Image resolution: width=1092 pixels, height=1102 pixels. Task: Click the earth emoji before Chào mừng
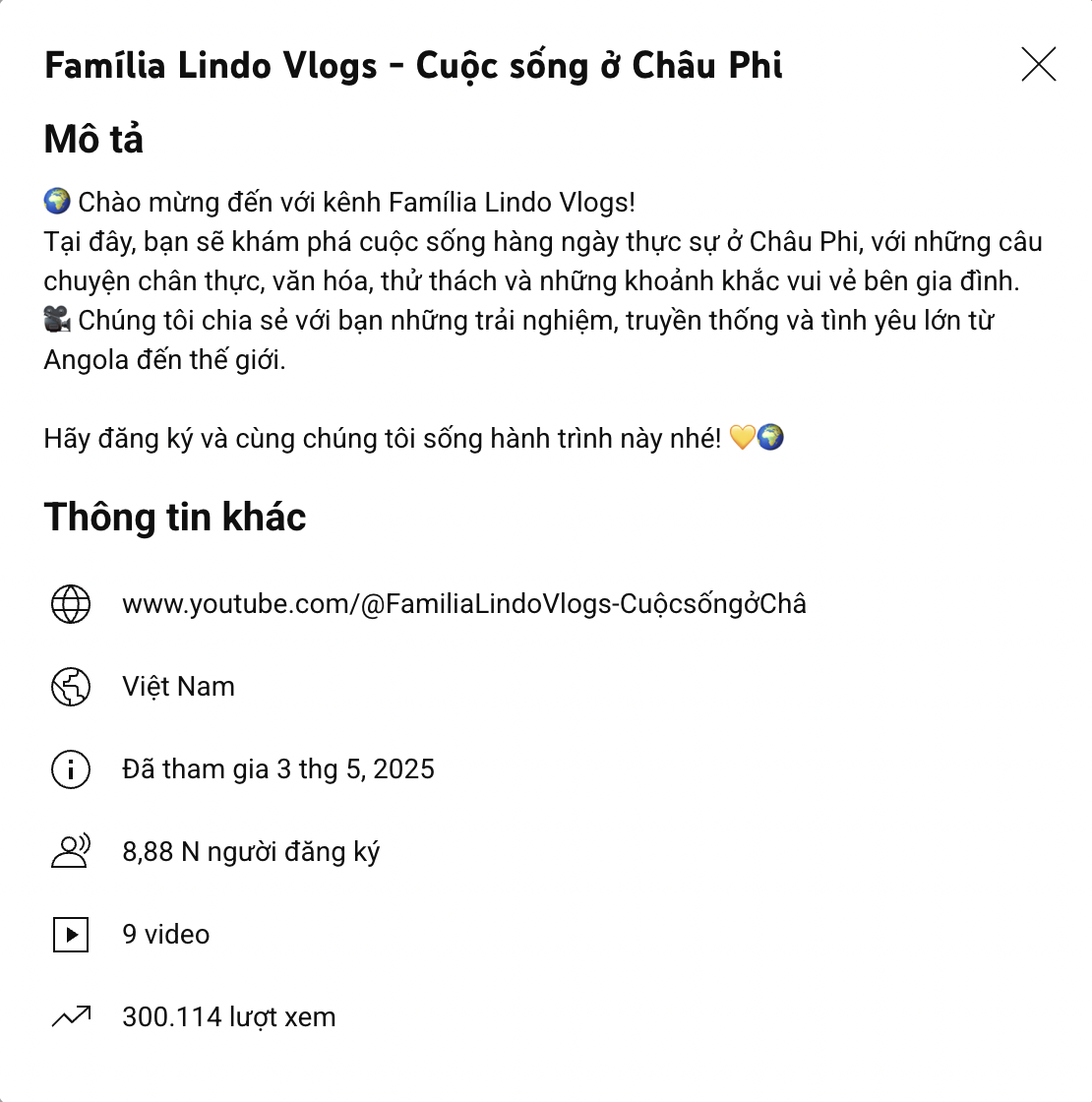click(x=57, y=202)
